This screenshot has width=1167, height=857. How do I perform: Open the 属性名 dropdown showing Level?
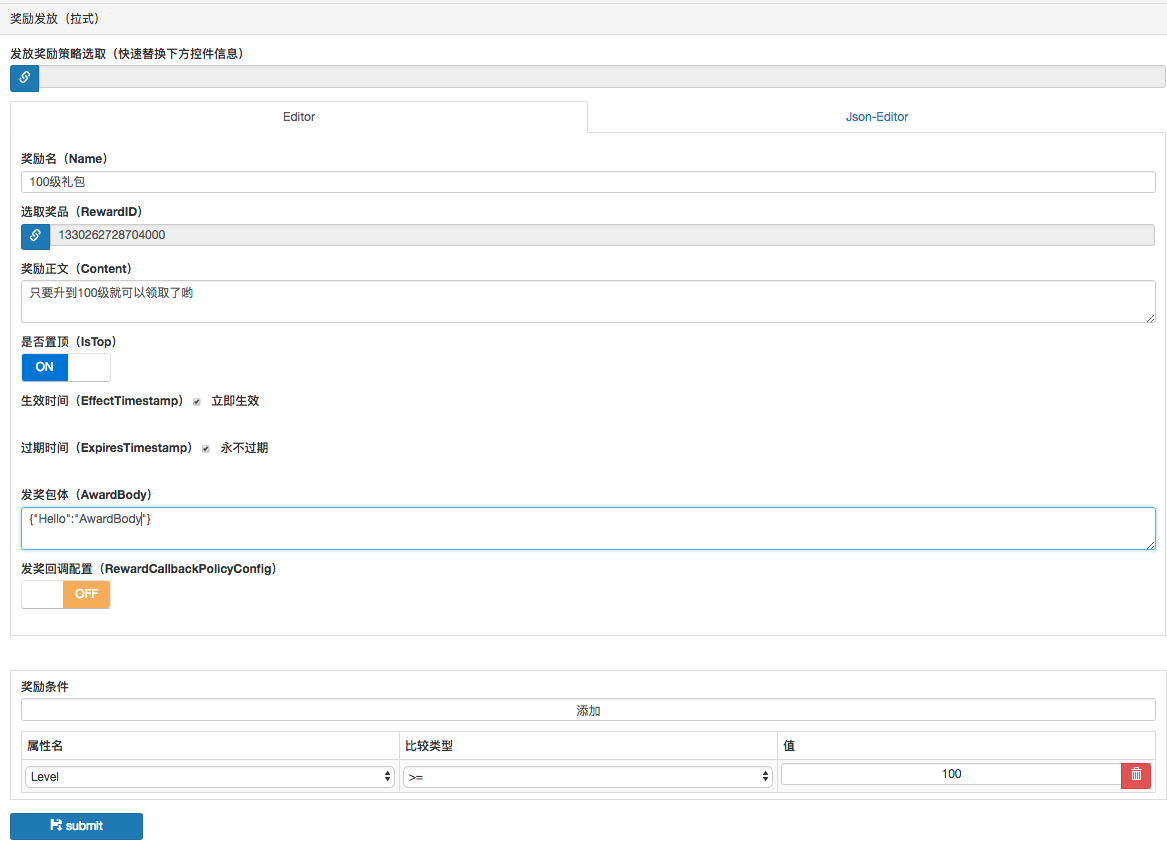(210, 777)
